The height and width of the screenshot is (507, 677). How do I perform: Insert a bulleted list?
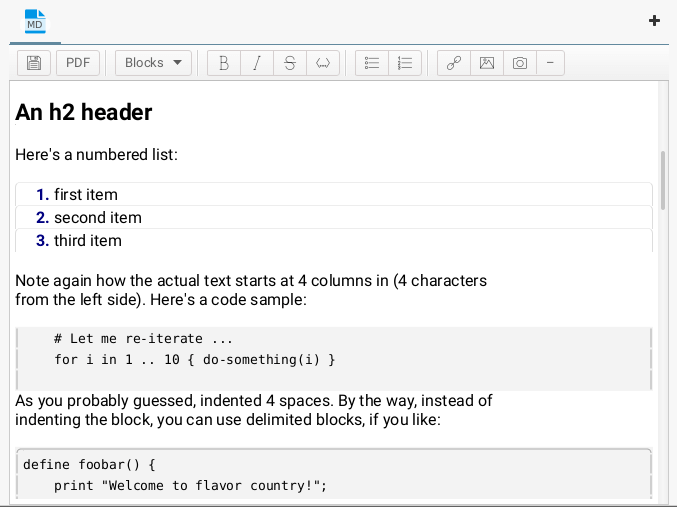click(x=372, y=63)
